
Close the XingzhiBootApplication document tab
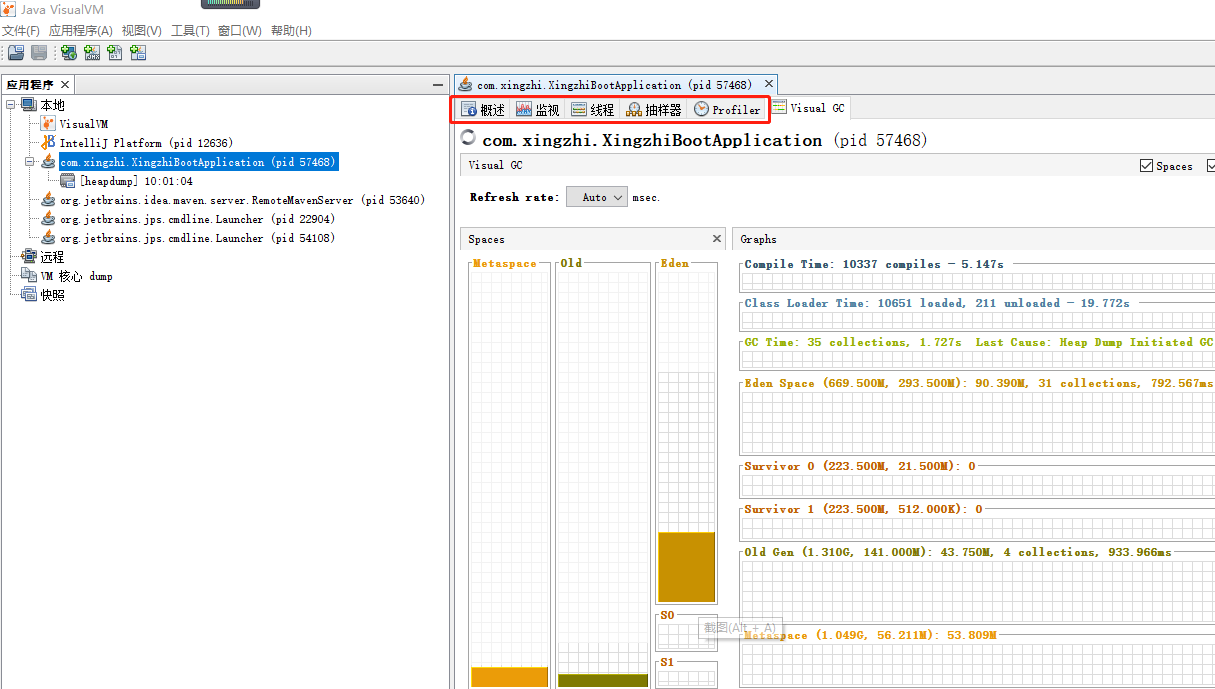pos(768,85)
